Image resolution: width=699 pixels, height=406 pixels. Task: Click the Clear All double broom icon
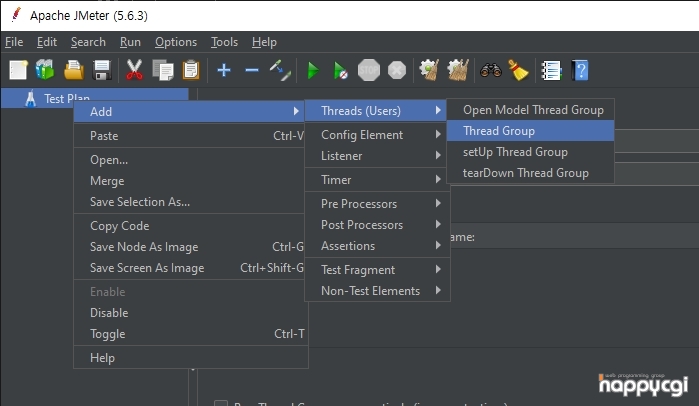458,70
